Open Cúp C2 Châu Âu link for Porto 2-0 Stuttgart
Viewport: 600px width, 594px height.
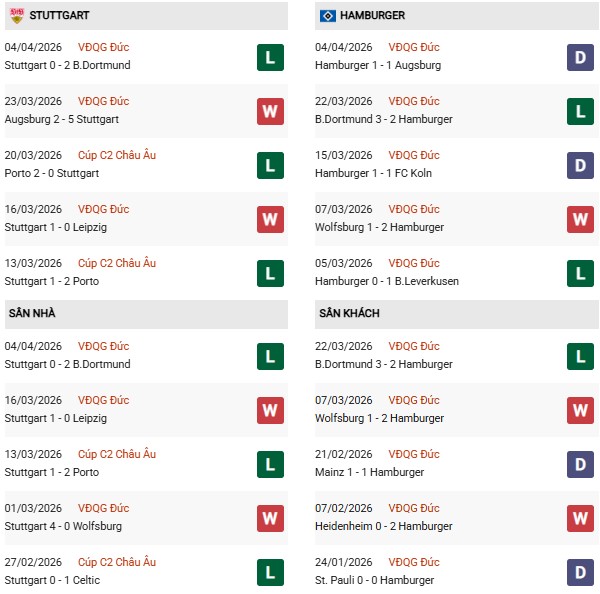[119, 155]
